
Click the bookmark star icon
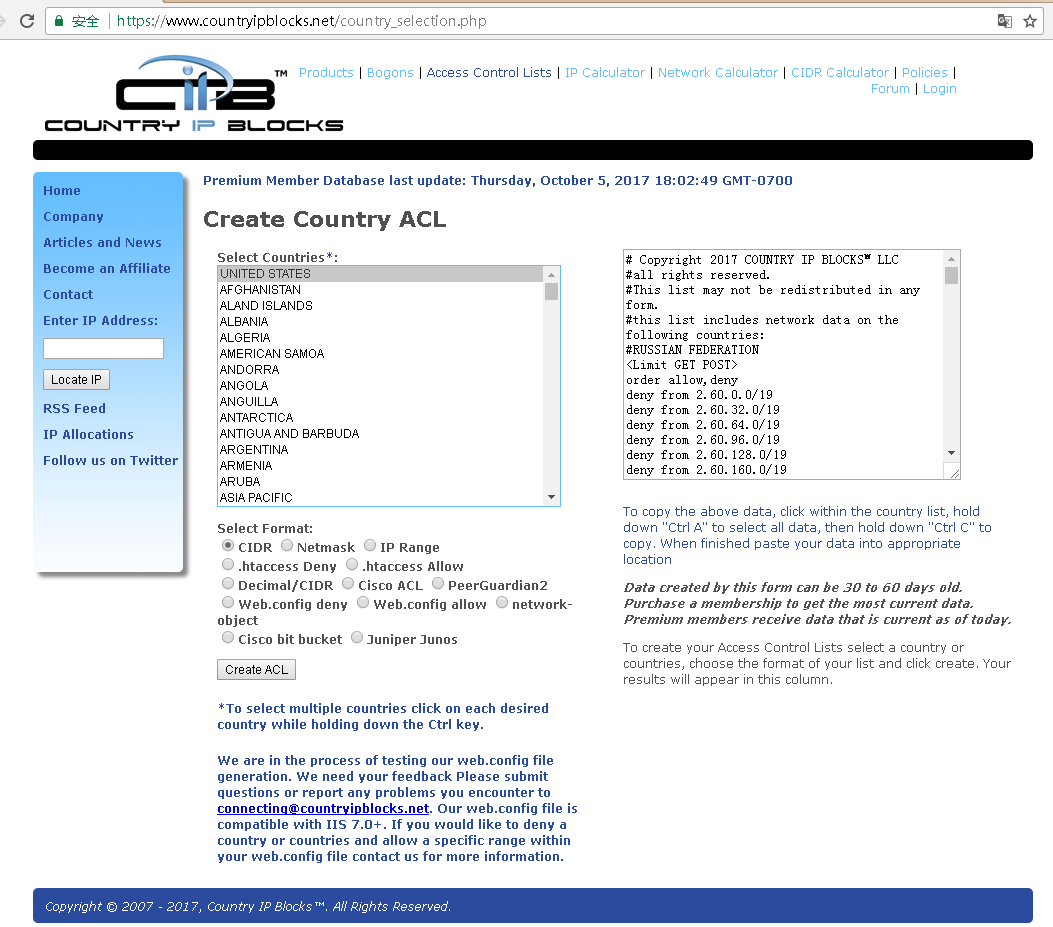pos(1029,21)
